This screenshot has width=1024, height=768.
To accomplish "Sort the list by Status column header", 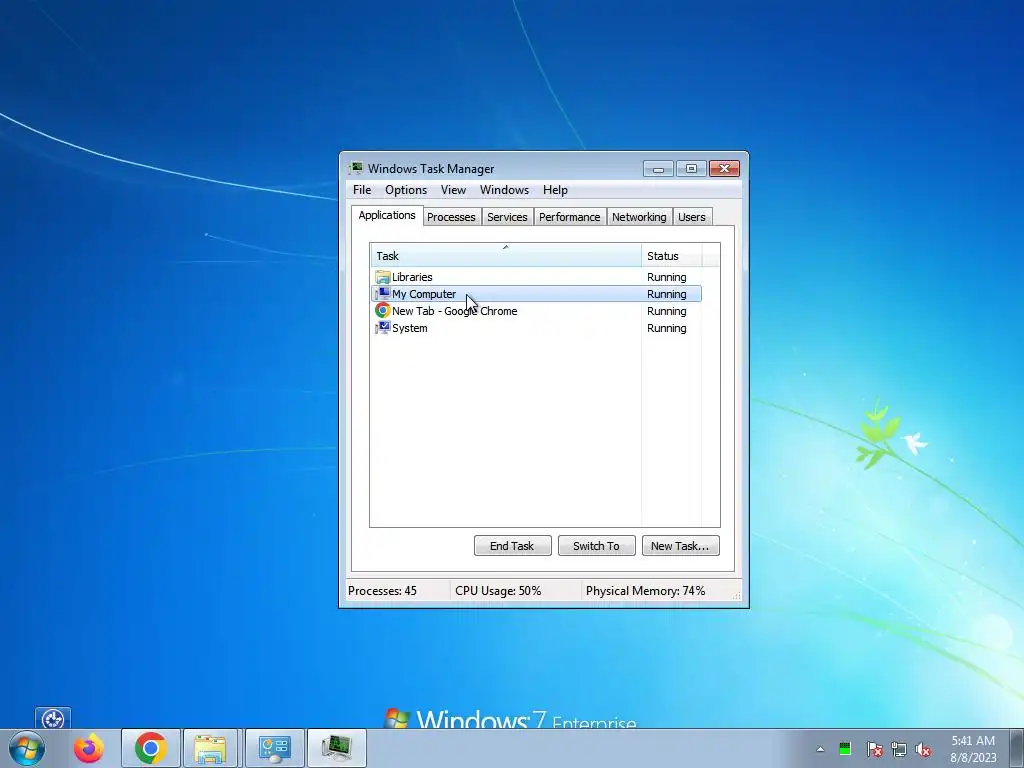I will click(671, 256).
